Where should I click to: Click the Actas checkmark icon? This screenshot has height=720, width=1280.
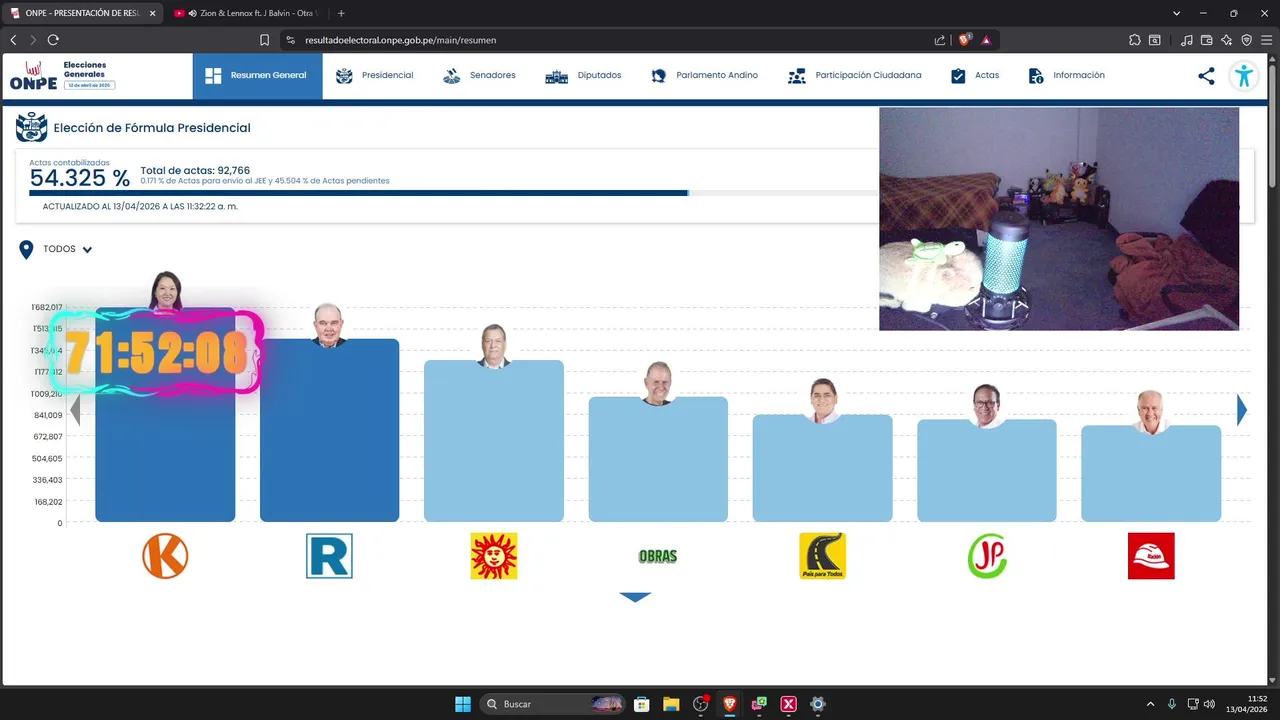(x=958, y=76)
